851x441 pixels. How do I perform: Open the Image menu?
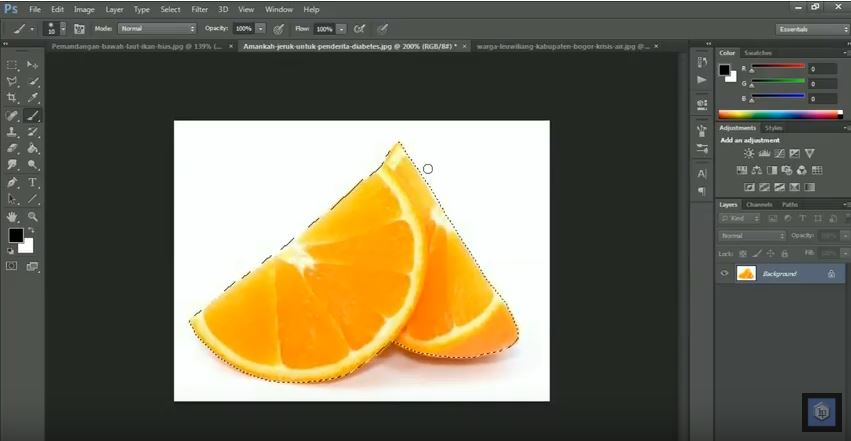[84, 9]
